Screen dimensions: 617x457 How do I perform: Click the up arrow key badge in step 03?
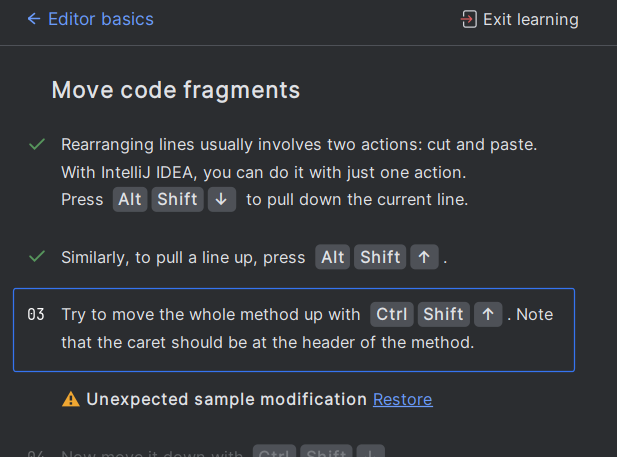[488, 315]
